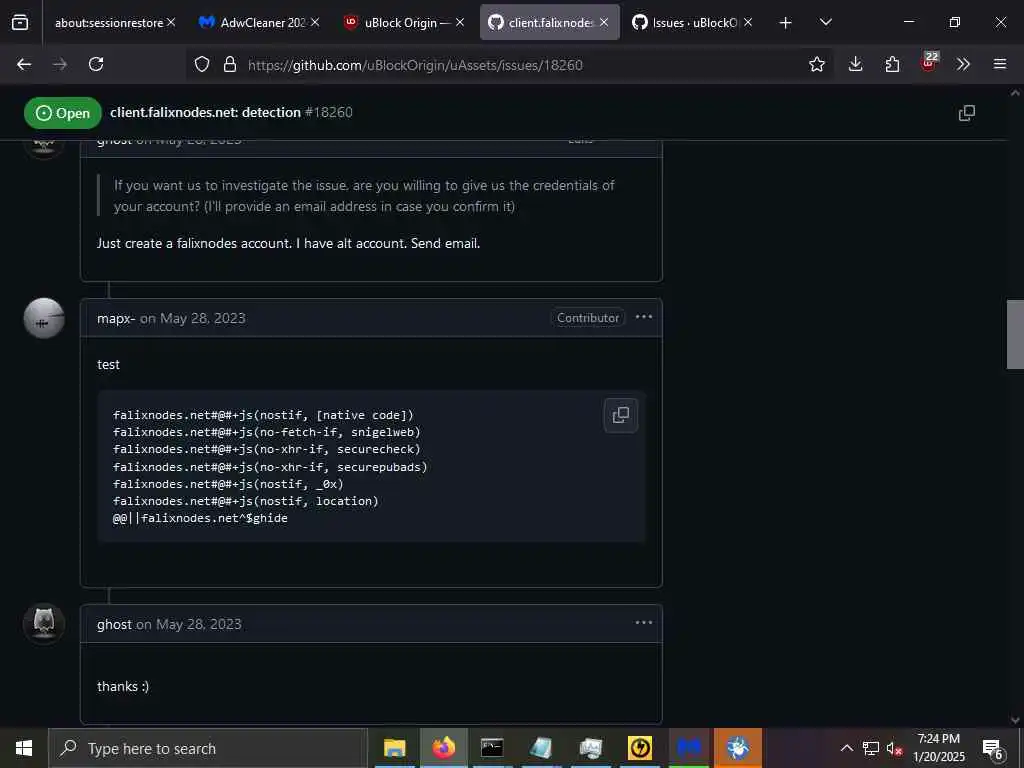The width and height of the screenshot is (1024, 768).
Task: Switch to about:sessionrestore tab
Action: point(108,22)
